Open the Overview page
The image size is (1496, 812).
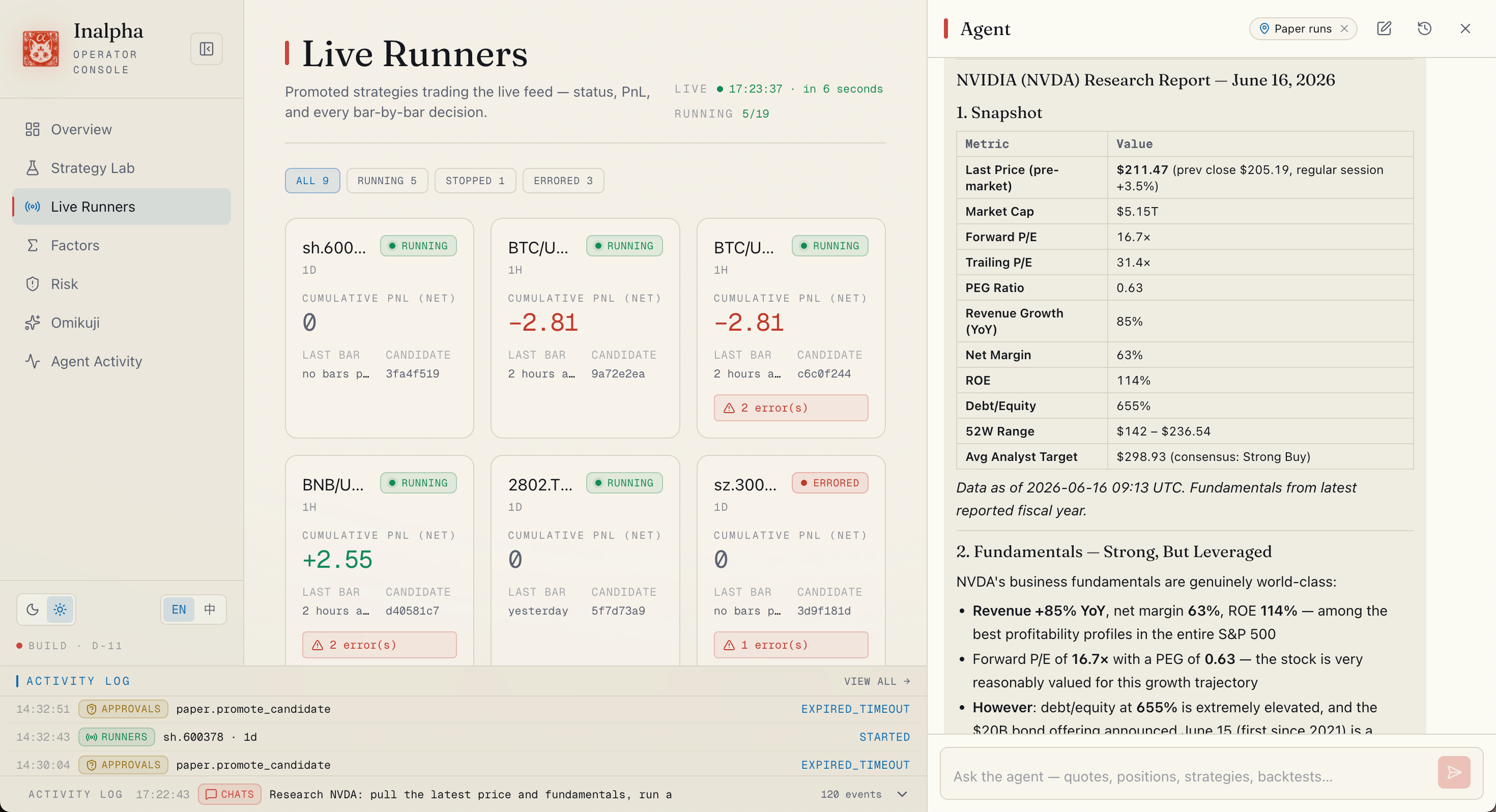click(x=122, y=129)
